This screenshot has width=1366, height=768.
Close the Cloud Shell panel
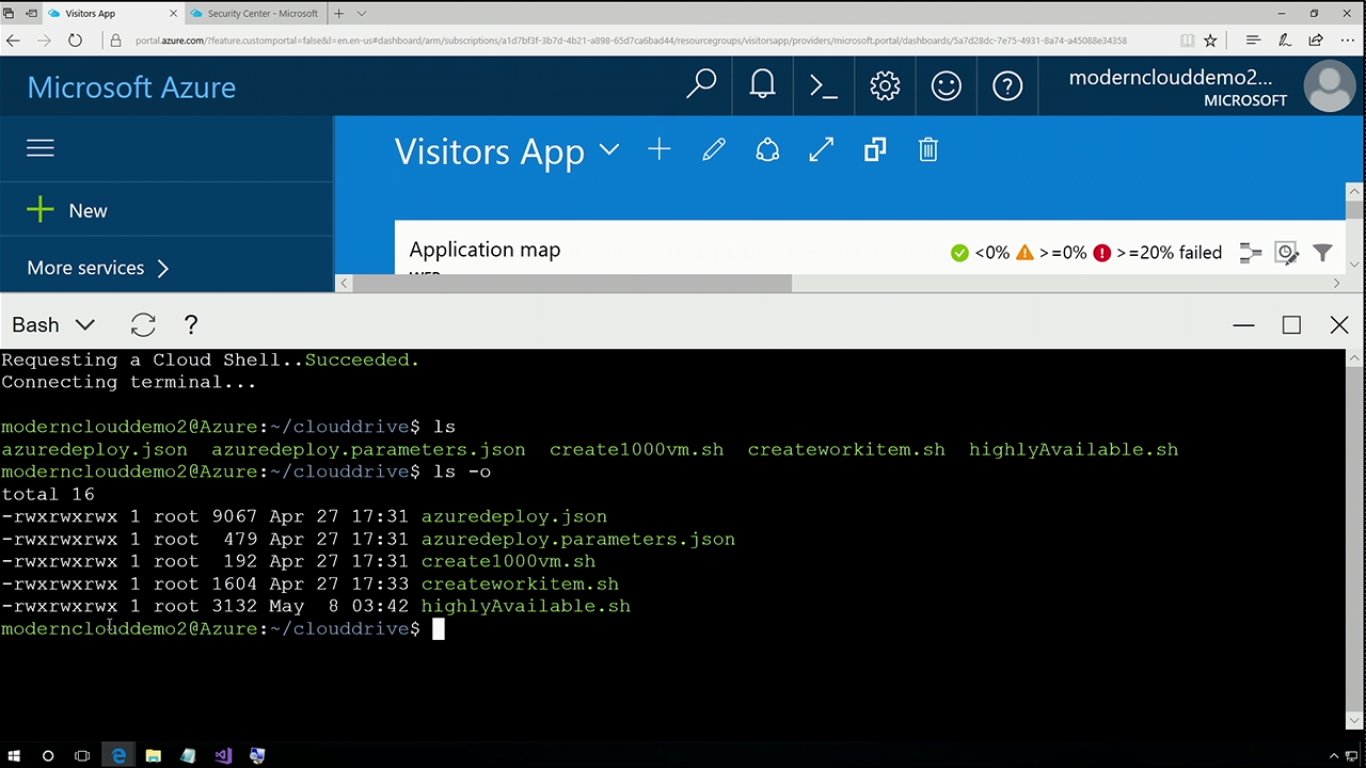(1340, 325)
